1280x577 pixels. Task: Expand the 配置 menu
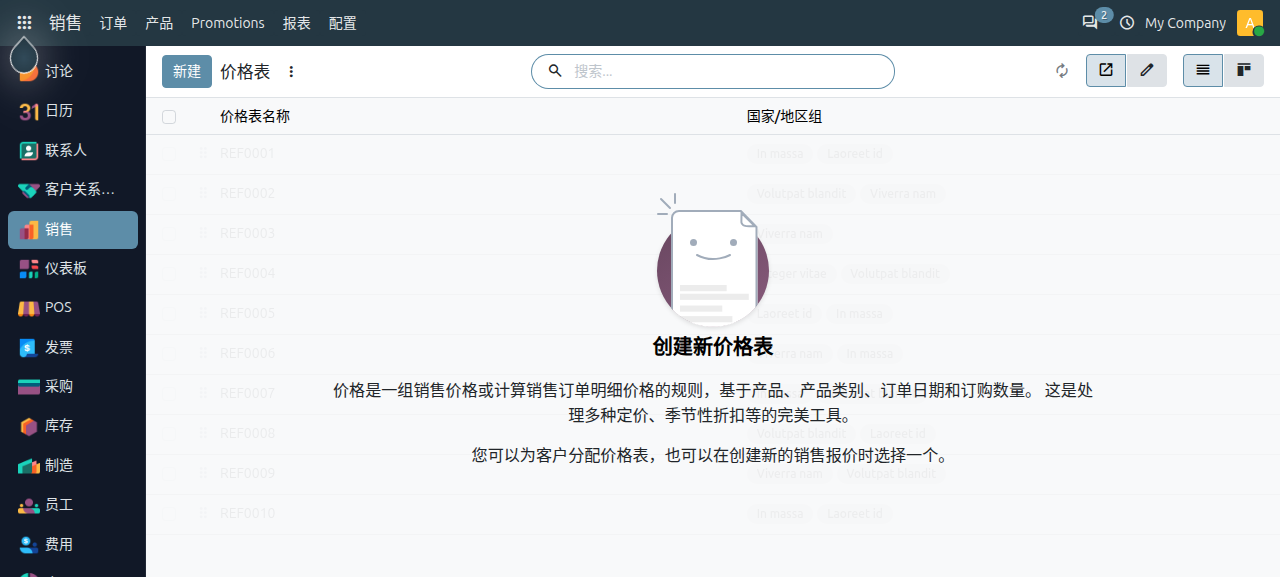pyautogui.click(x=342, y=23)
